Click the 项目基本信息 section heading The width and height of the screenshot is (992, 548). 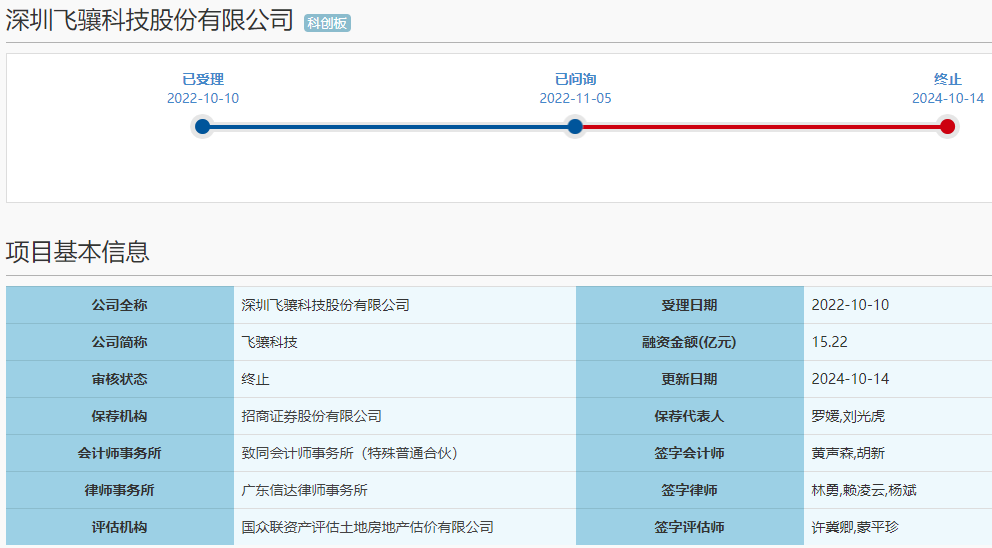(78, 252)
